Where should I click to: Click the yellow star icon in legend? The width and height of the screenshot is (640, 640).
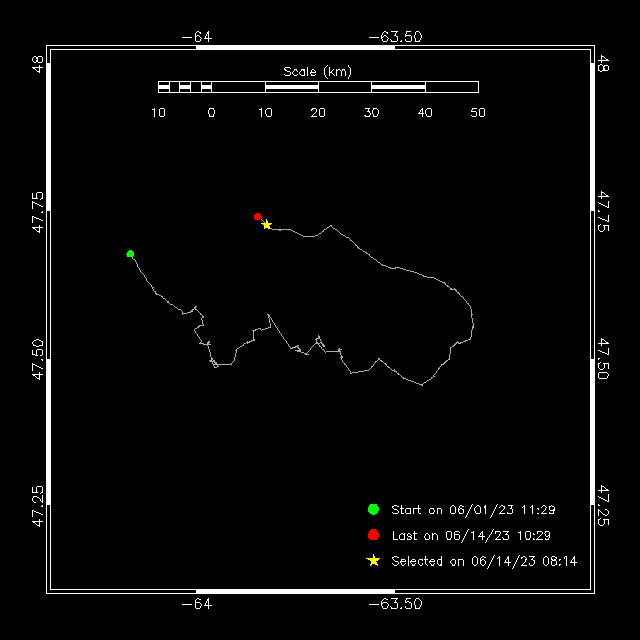[x=373, y=560]
